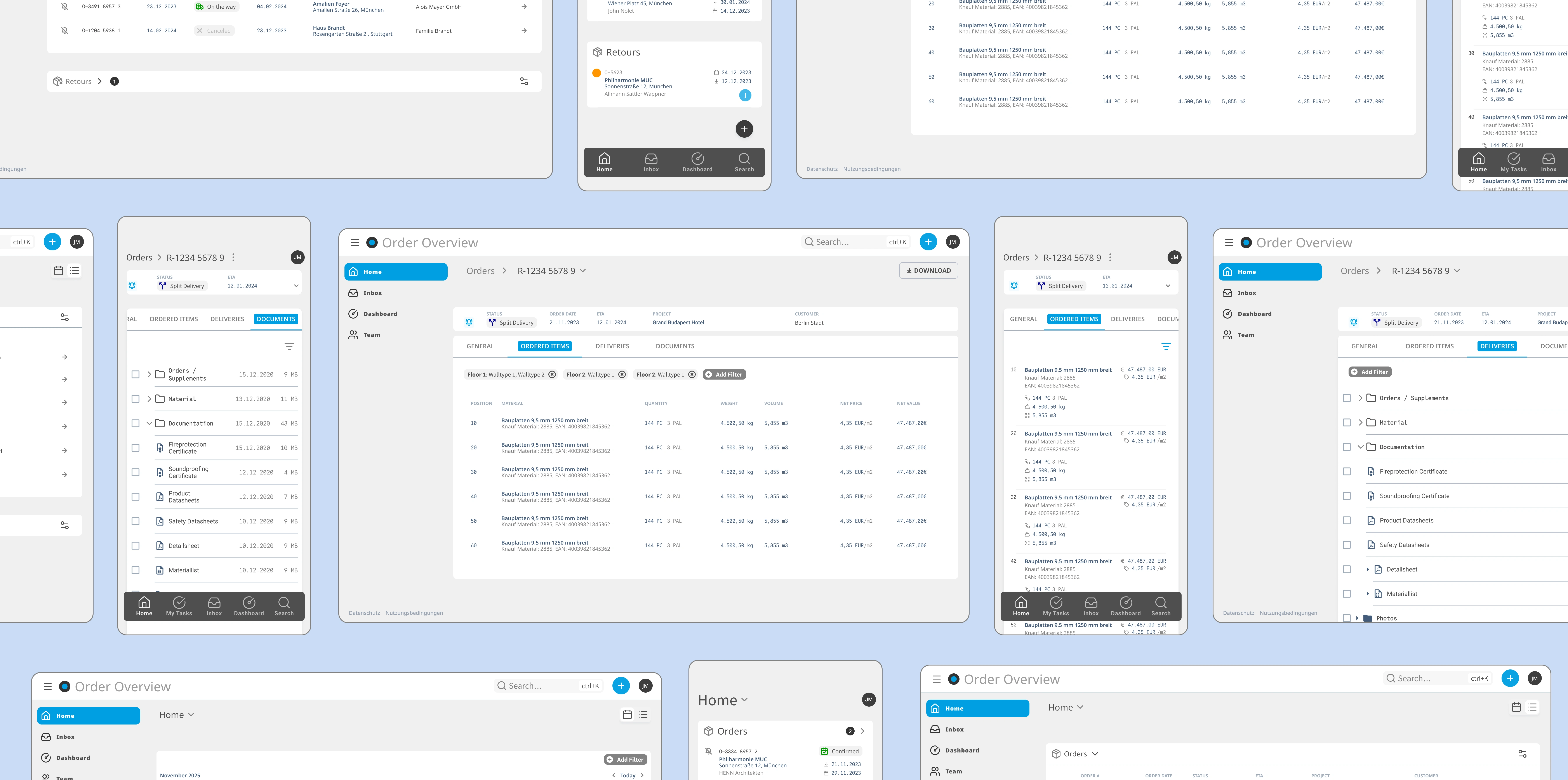Remove the Floor 1 Walltype filter chip
This screenshot has height=780, width=1568.
click(x=552, y=375)
